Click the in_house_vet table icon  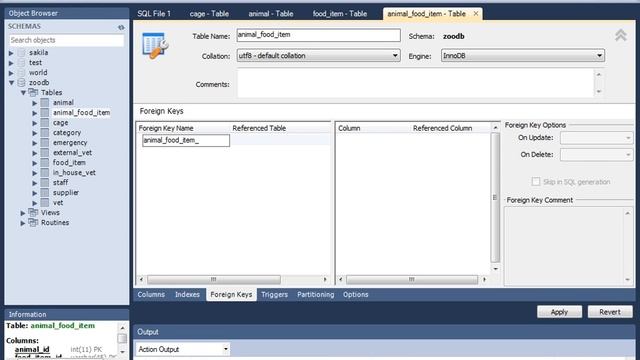point(45,173)
